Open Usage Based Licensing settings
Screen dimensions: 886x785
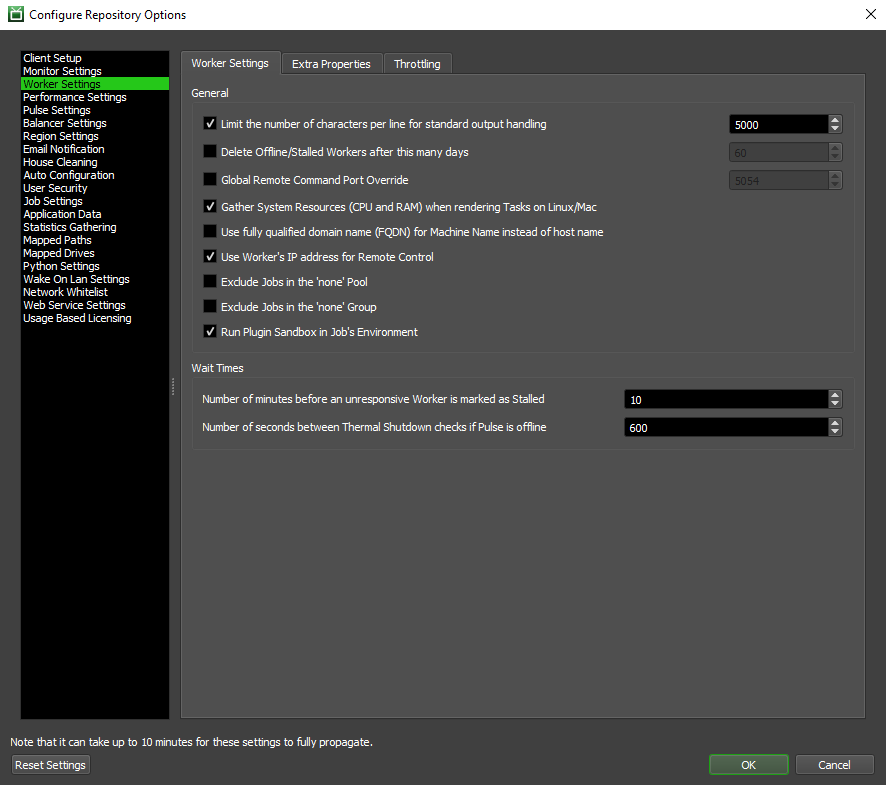coord(77,318)
